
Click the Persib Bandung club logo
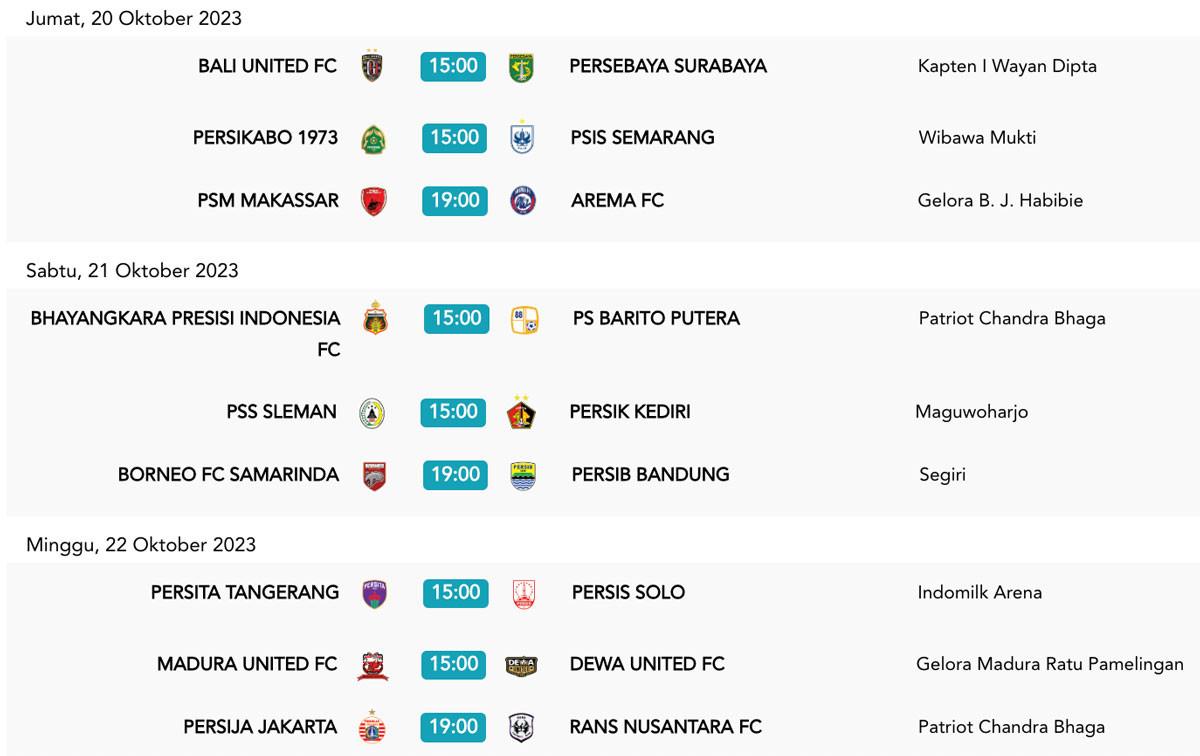[523, 475]
